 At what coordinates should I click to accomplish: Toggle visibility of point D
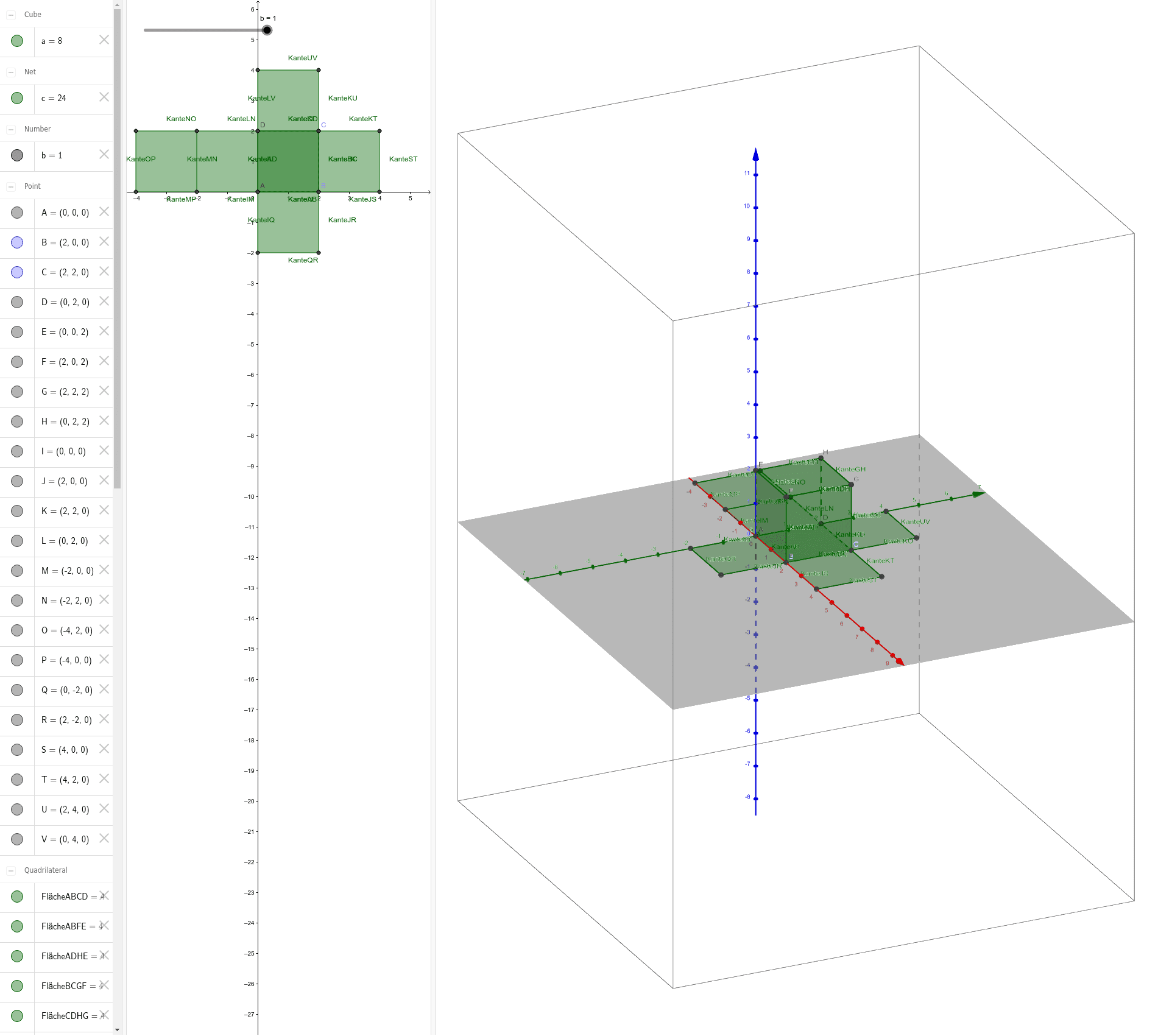(x=17, y=302)
